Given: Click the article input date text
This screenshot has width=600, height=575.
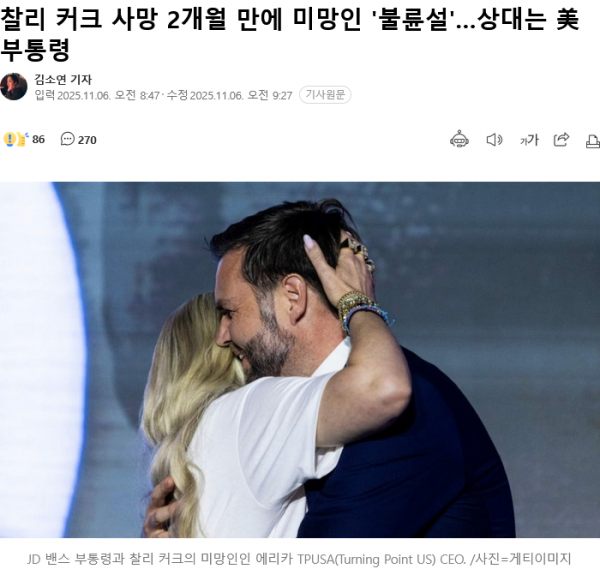Looking at the screenshot, I should (x=97, y=95).
